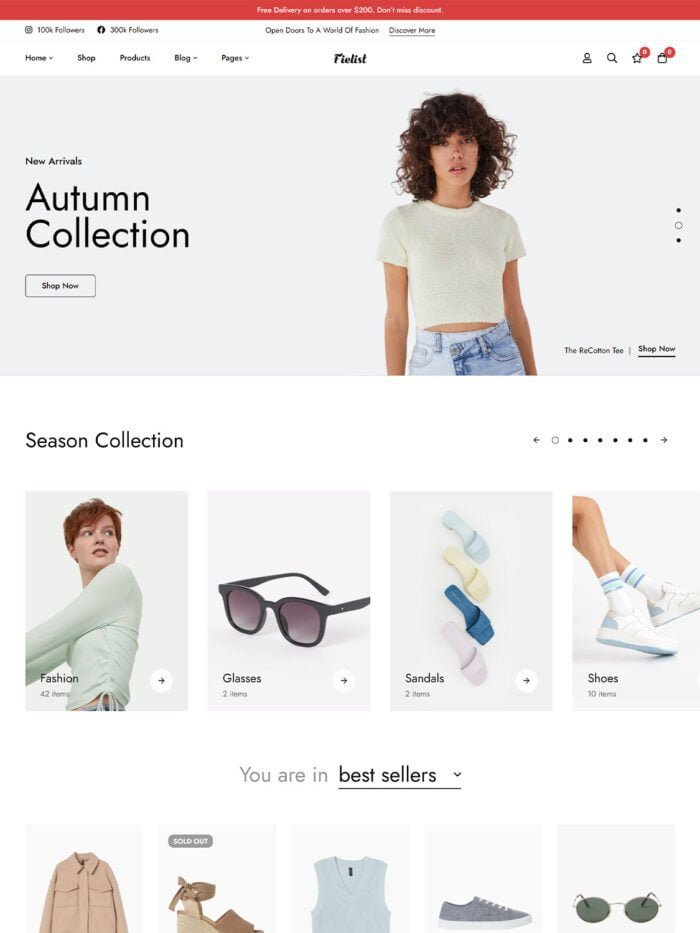Select the bottom hero slider dot
This screenshot has height=933, width=700.
pyautogui.click(x=679, y=240)
